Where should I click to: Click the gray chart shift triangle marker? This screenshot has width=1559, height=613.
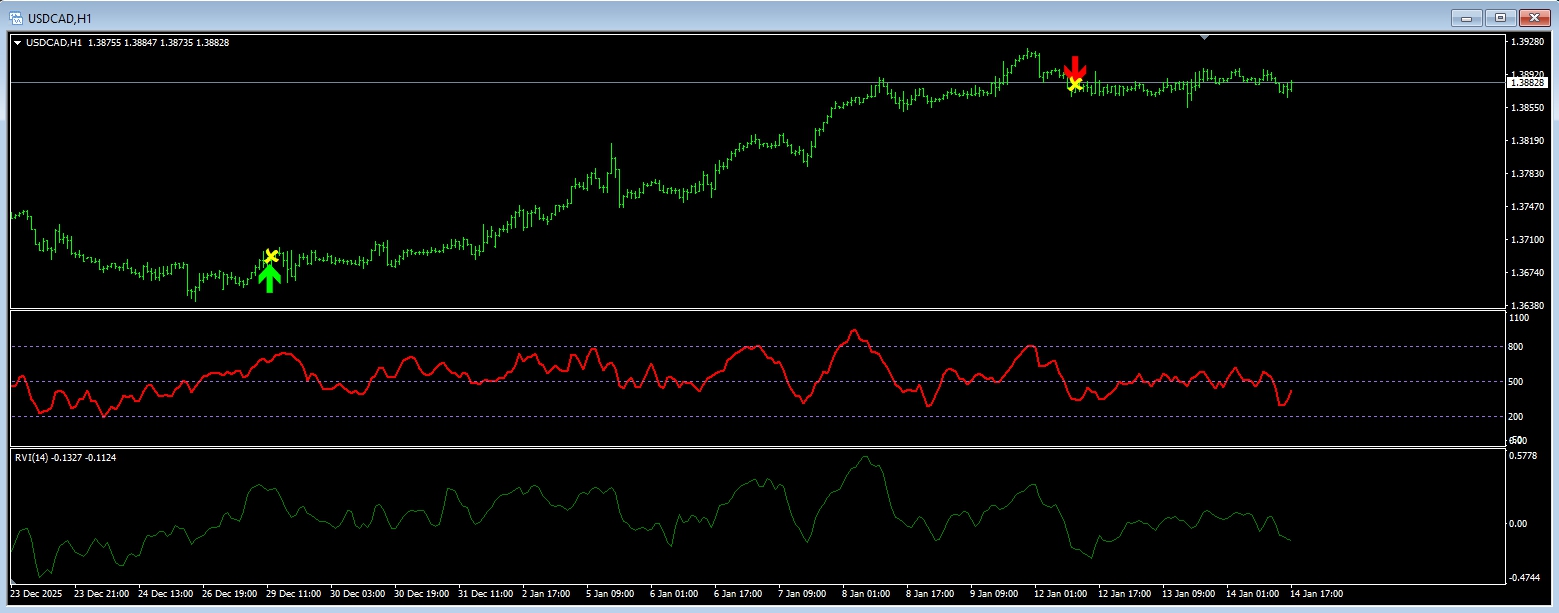coord(1204,37)
